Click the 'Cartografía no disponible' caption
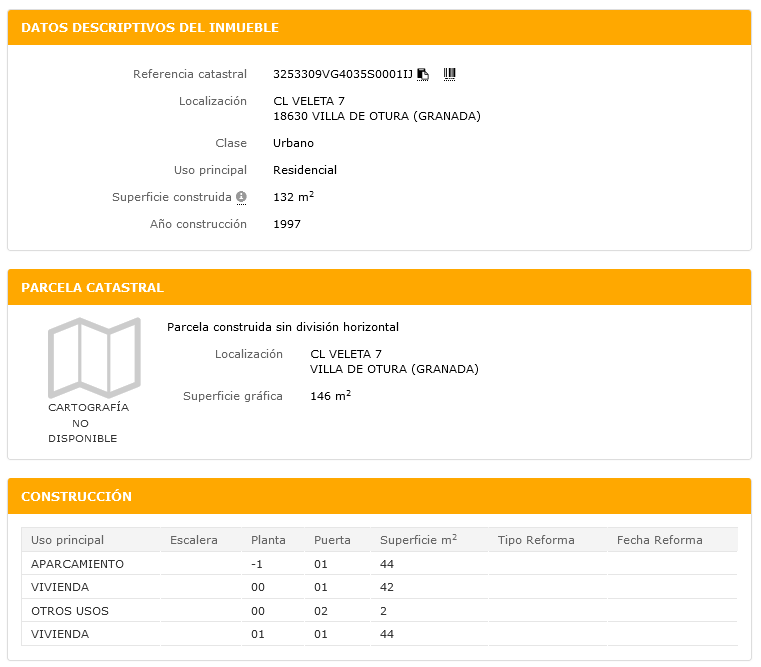Screen dimensions: 761x667 tap(88, 423)
